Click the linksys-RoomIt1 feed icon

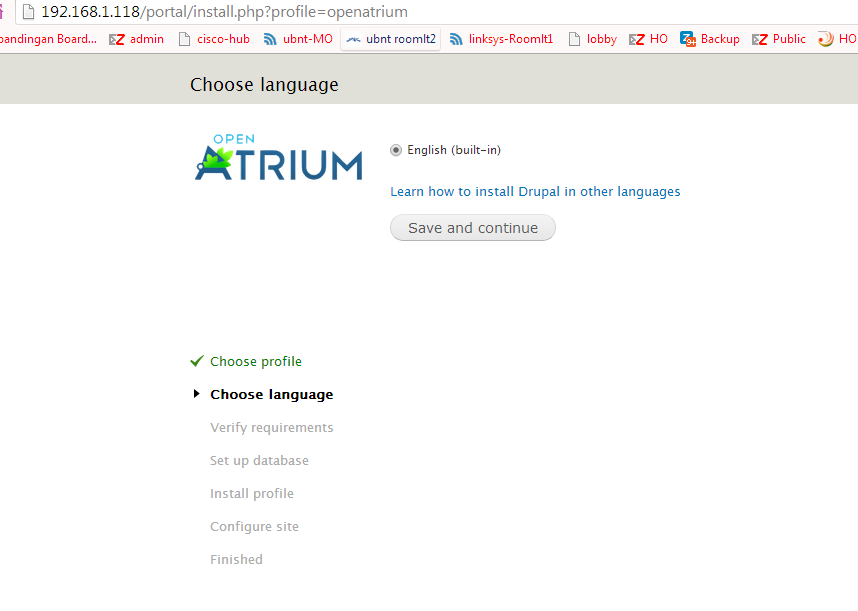(x=456, y=39)
